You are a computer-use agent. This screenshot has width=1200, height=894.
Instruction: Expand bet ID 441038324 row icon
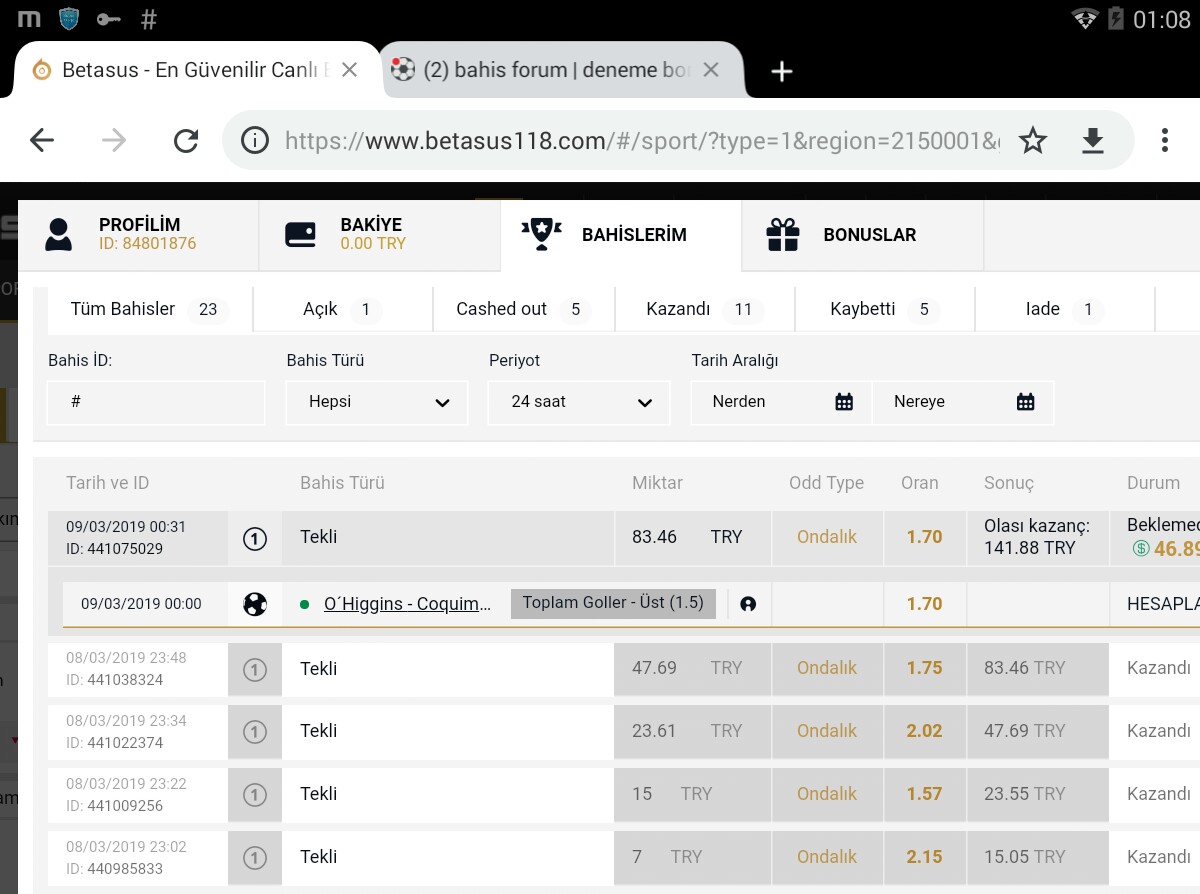255,670
